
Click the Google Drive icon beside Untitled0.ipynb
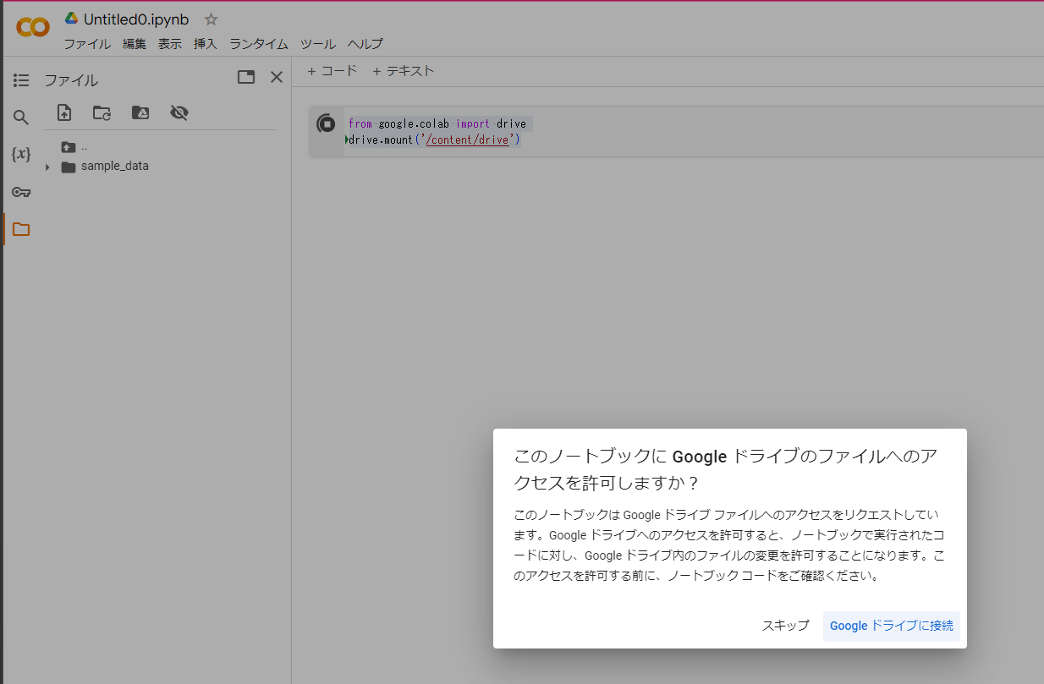pyautogui.click(x=71, y=19)
